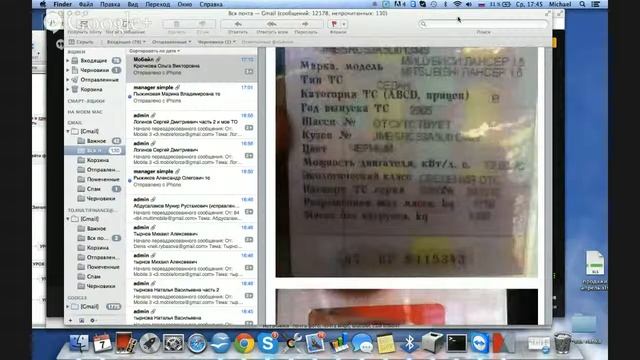Viewport: 640px width, 360px height.
Task: Open the Окно menu
Action: pyautogui.click(x=184, y=4)
